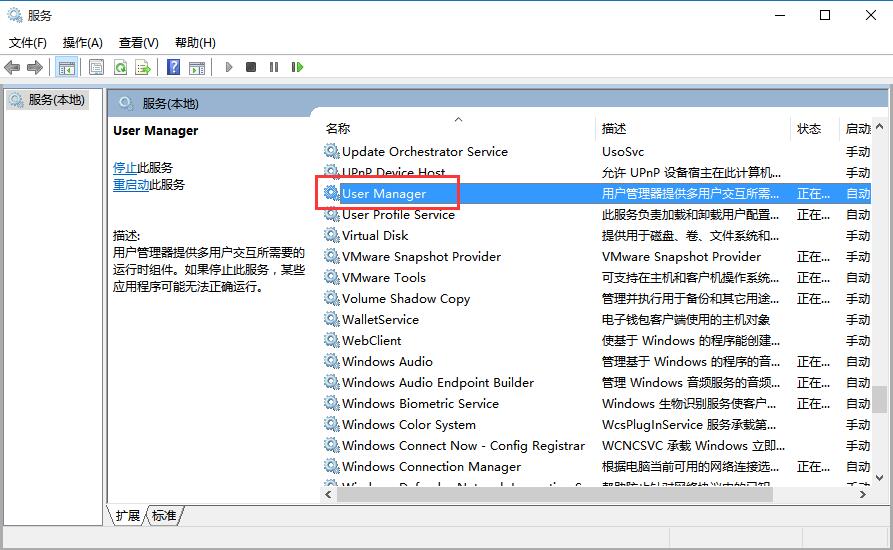The image size is (893, 550).
Task: Minimize the 服务 window
Action: 780,15
